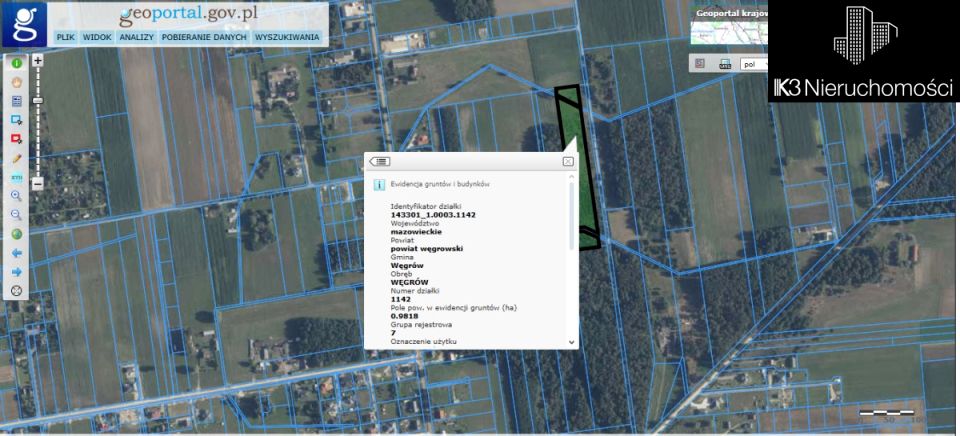Open the pol language dropdown
Screen dimensions: 960x436
coord(753,64)
